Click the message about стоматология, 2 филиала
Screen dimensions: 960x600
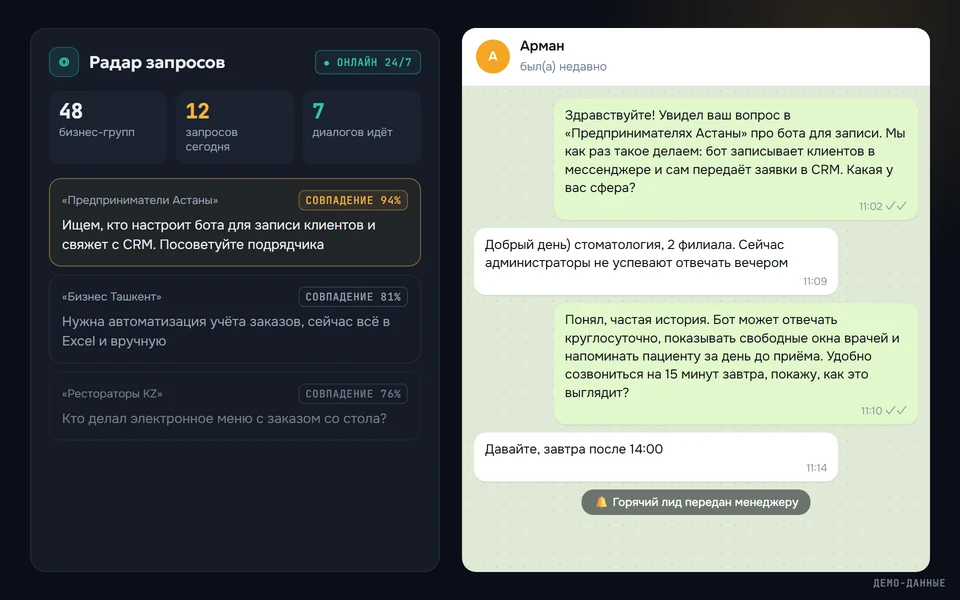656,261
